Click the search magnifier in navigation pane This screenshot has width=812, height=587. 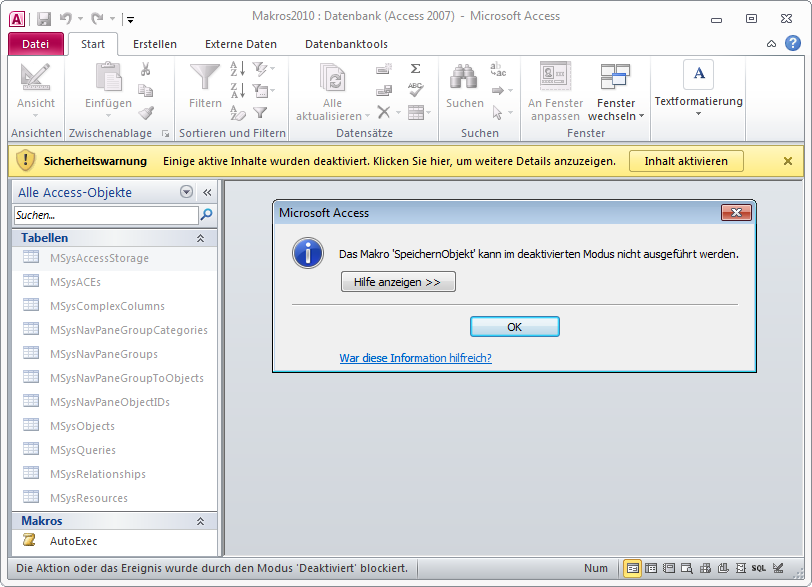click(207, 214)
